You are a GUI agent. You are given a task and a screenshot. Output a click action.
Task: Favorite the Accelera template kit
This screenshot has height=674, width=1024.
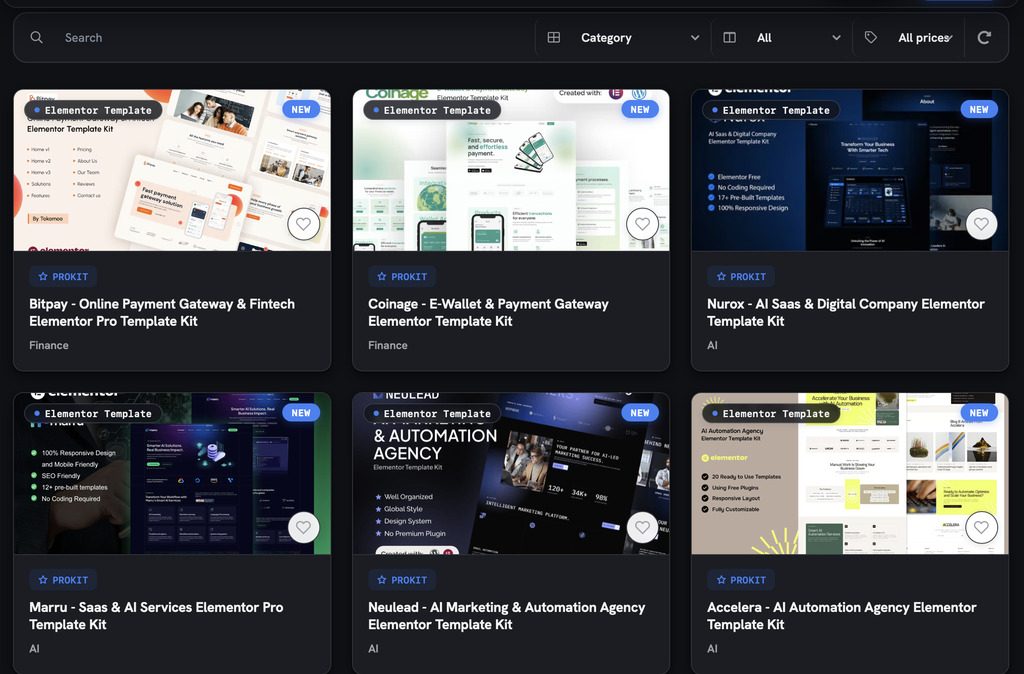[982, 527]
